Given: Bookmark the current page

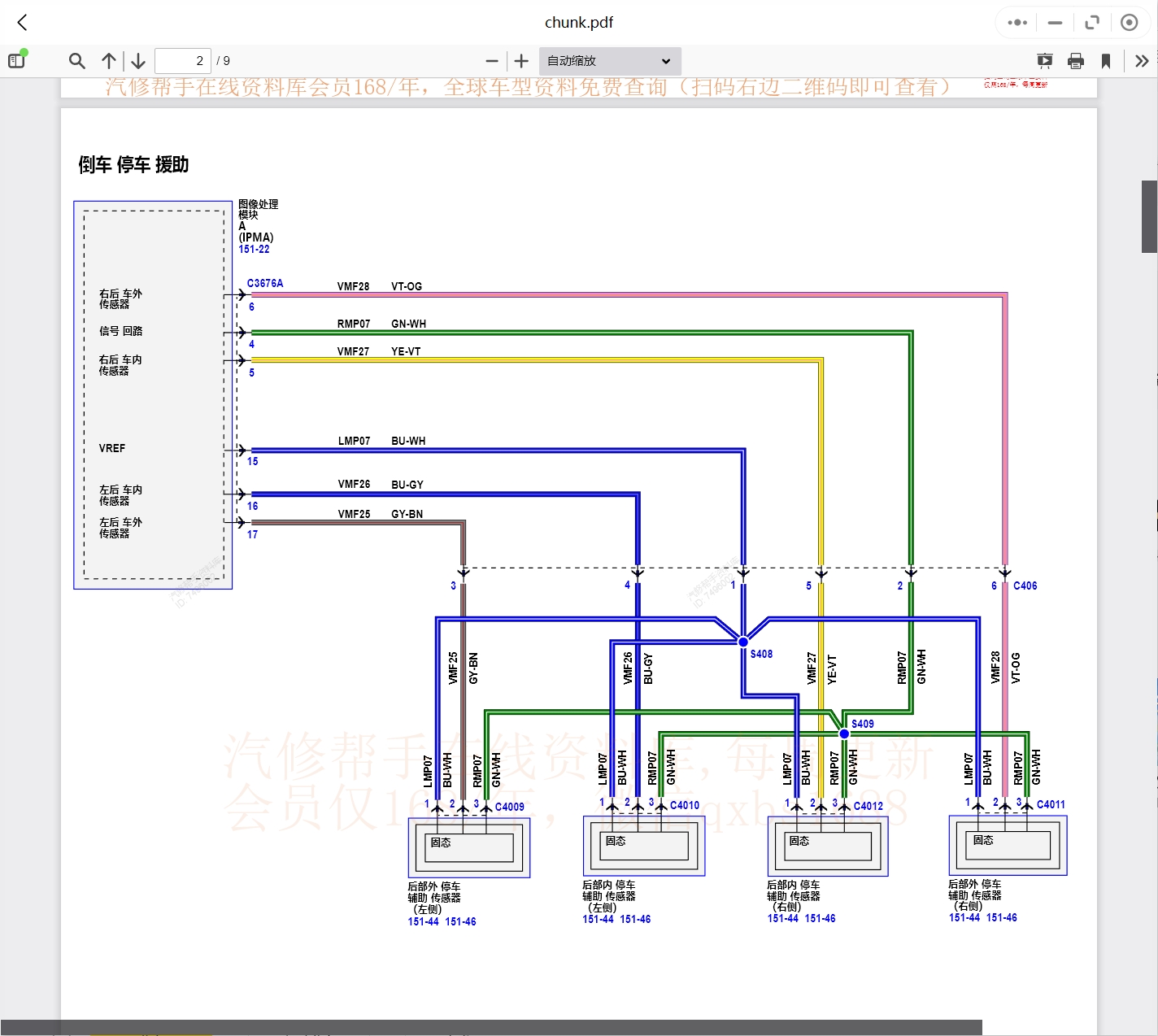Looking at the screenshot, I should 1107,60.
